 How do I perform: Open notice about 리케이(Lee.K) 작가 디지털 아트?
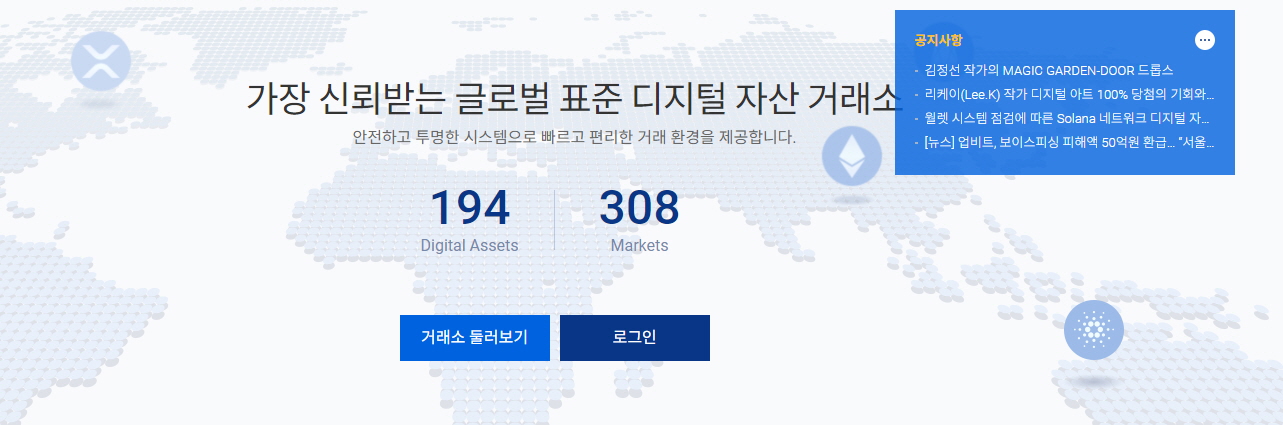[1070, 95]
